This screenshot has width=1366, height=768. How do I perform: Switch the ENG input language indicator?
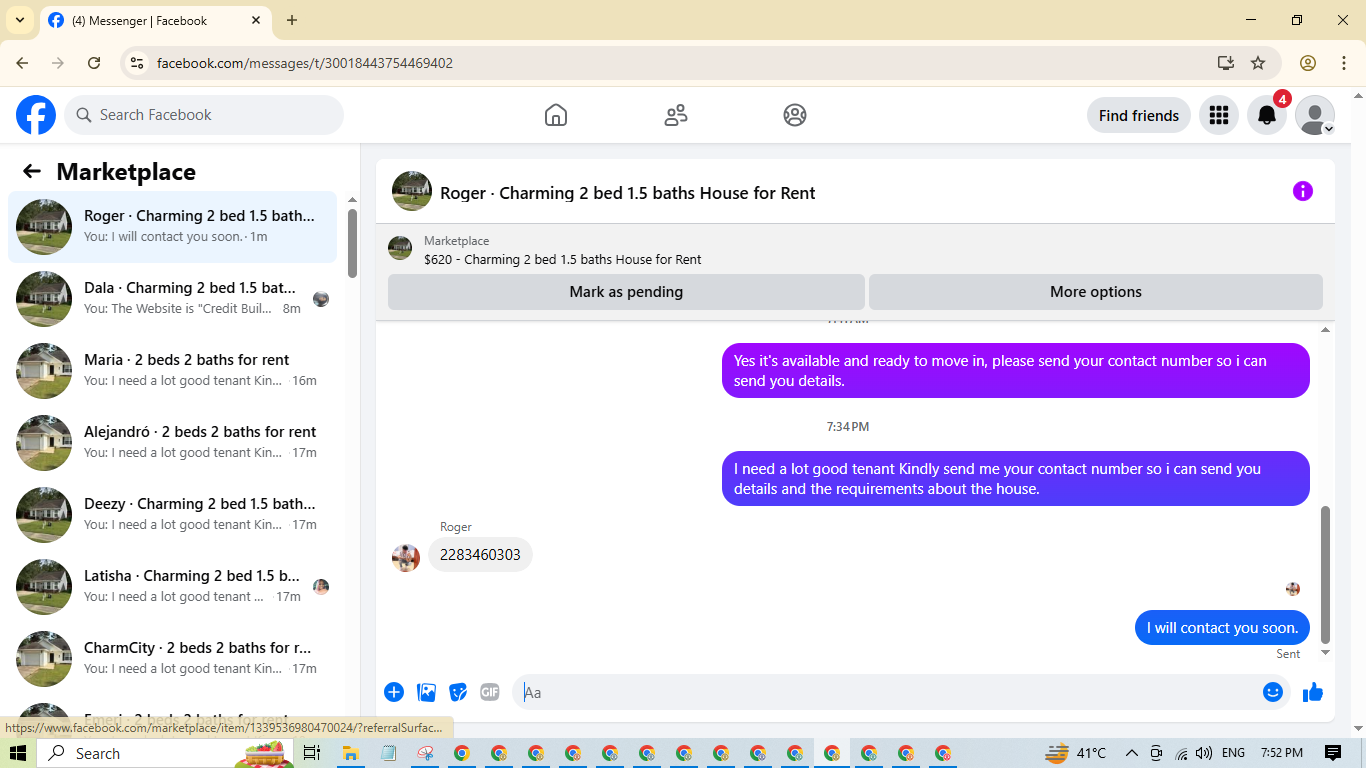tap(1234, 753)
